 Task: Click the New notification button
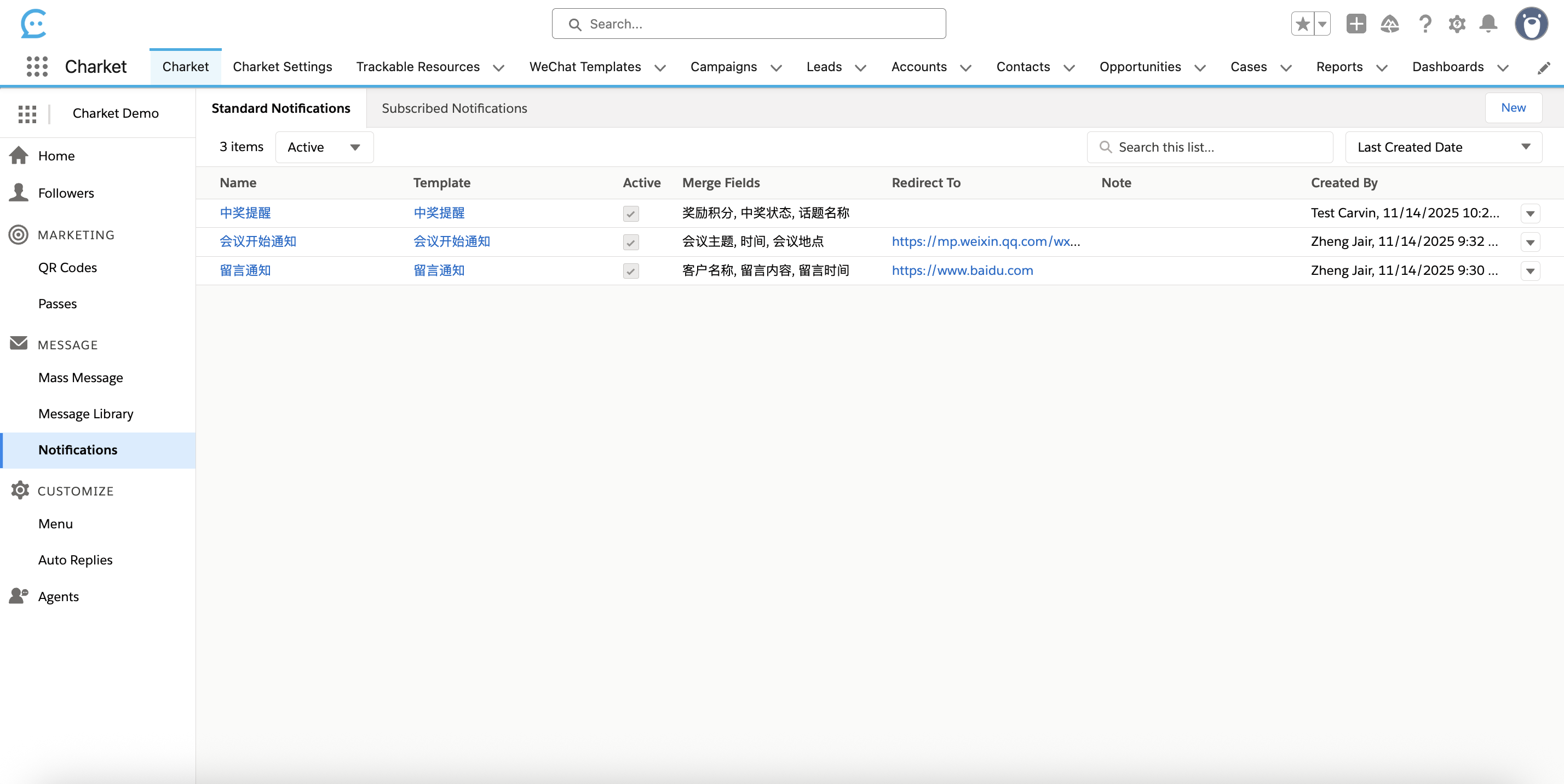[1513, 107]
